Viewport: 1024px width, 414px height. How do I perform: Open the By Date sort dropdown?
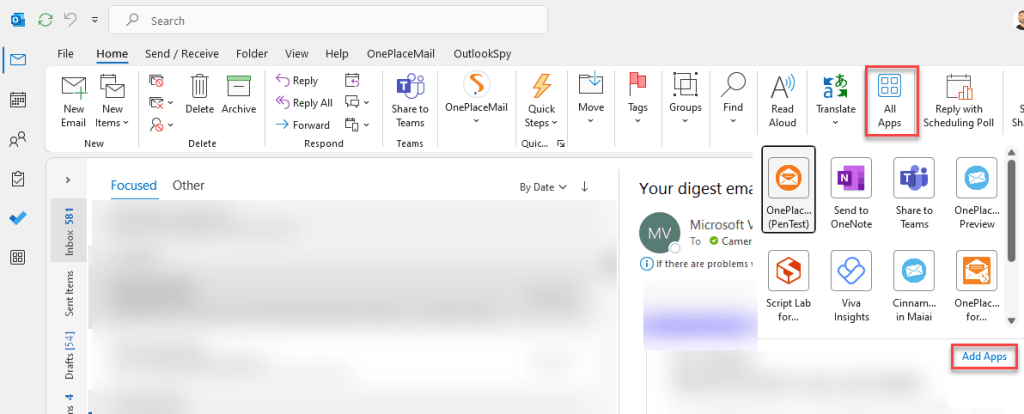(x=543, y=187)
